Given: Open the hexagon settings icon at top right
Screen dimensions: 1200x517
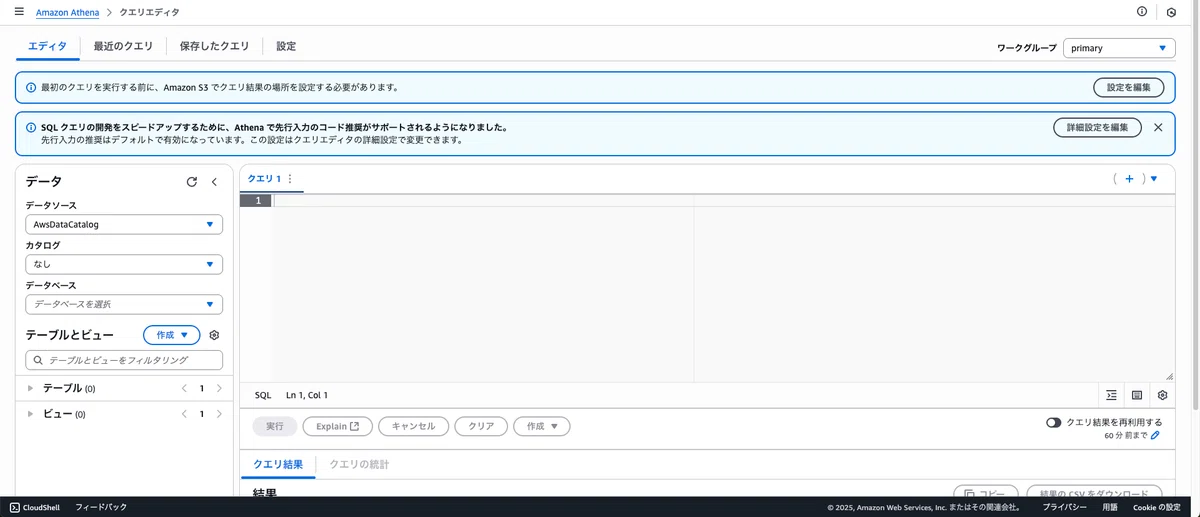Looking at the screenshot, I should tap(1171, 12).
